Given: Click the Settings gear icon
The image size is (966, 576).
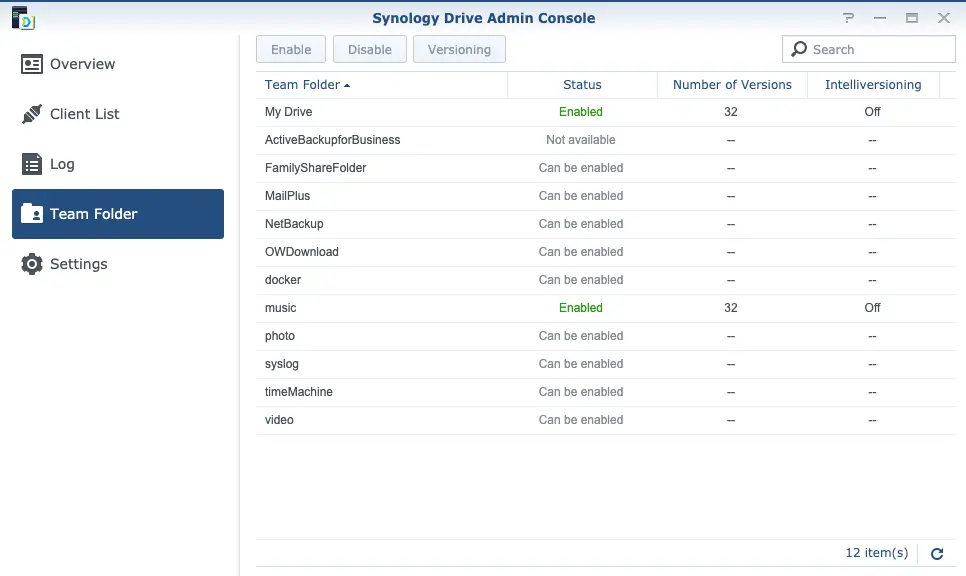Looking at the screenshot, I should coord(31,264).
